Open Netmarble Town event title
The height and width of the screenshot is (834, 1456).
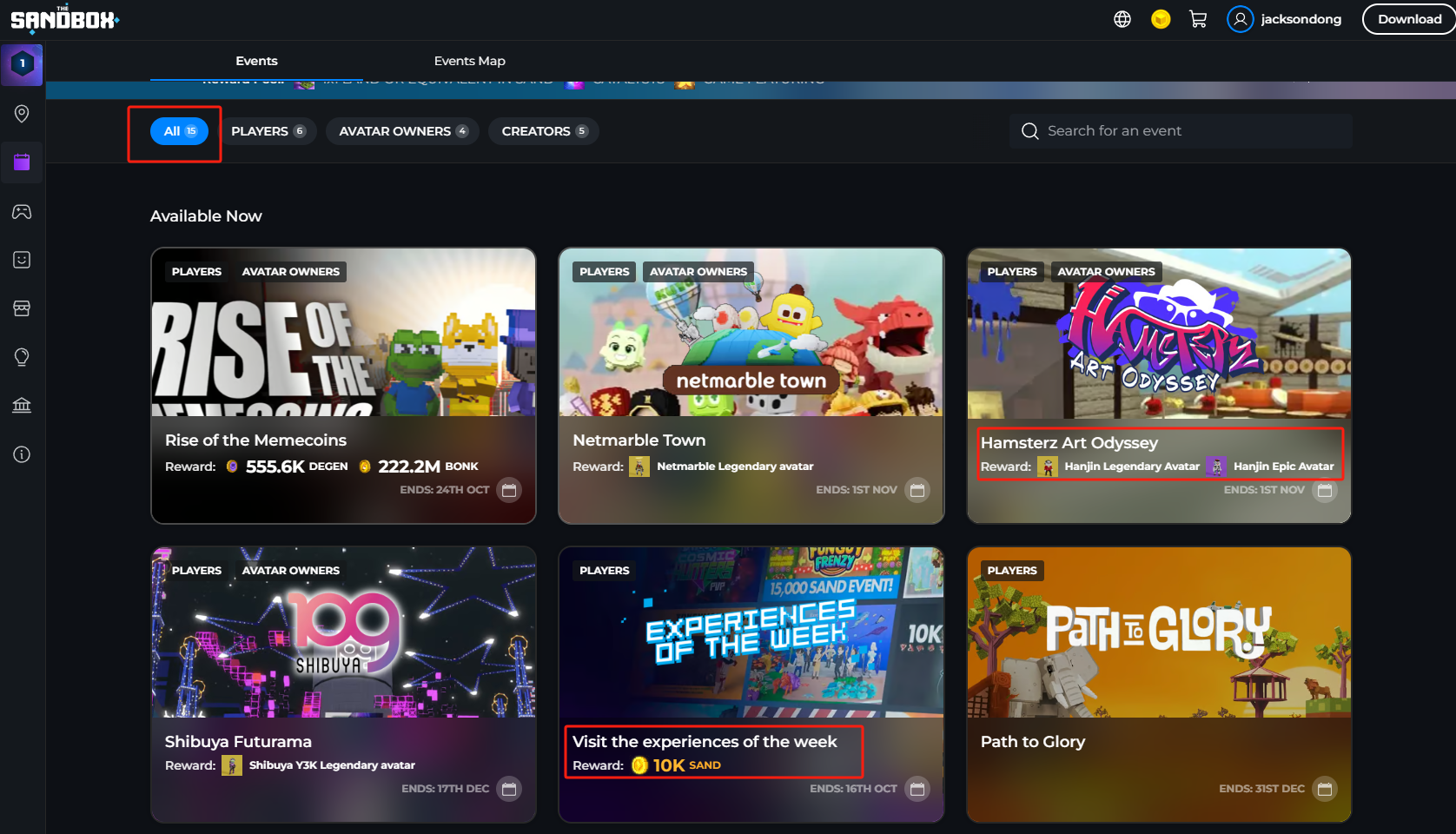(x=639, y=440)
